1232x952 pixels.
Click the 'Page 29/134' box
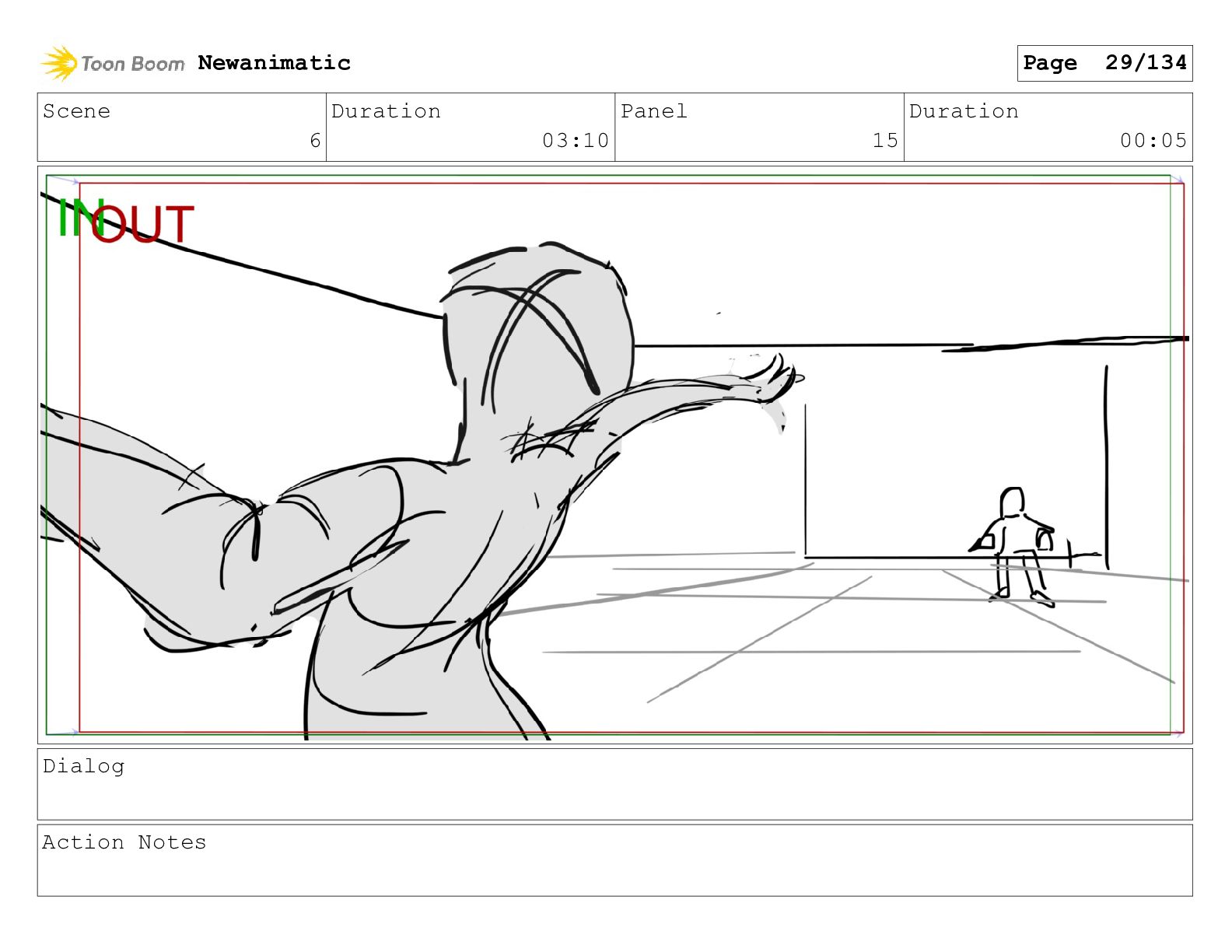[x=1104, y=63]
